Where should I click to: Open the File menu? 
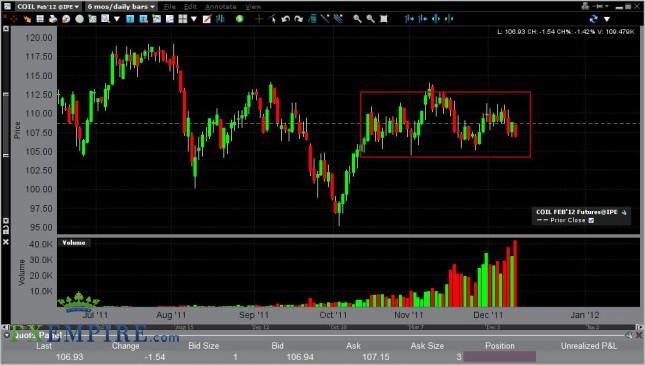click(169, 7)
